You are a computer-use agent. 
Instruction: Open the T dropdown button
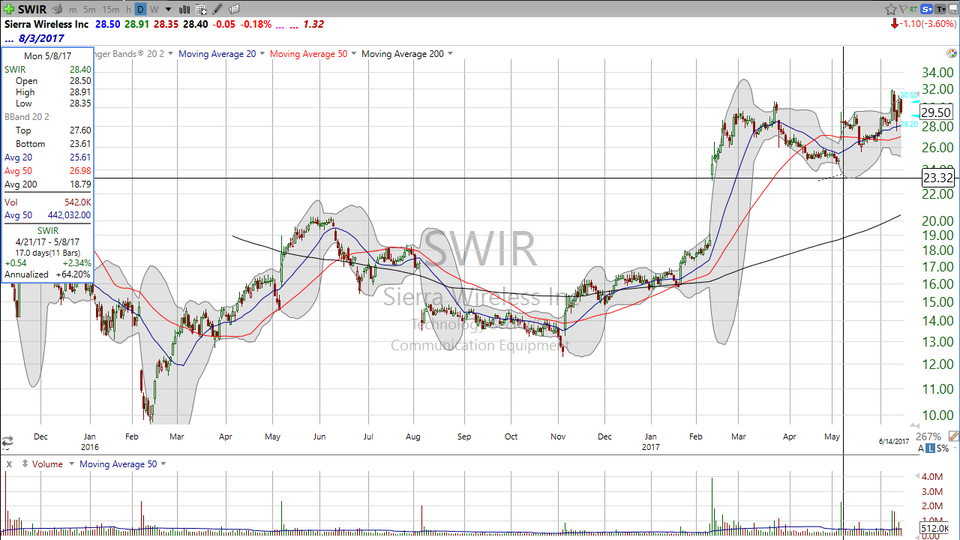pyautogui.click(x=940, y=9)
